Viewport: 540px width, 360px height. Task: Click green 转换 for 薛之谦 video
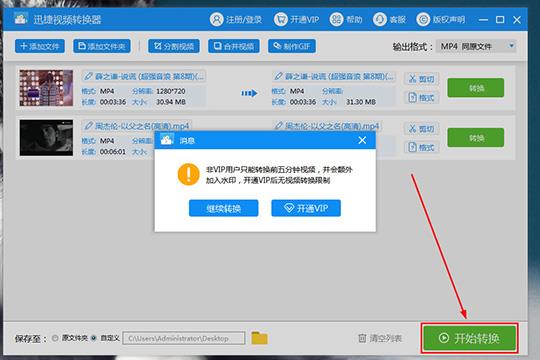tap(476, 88)
